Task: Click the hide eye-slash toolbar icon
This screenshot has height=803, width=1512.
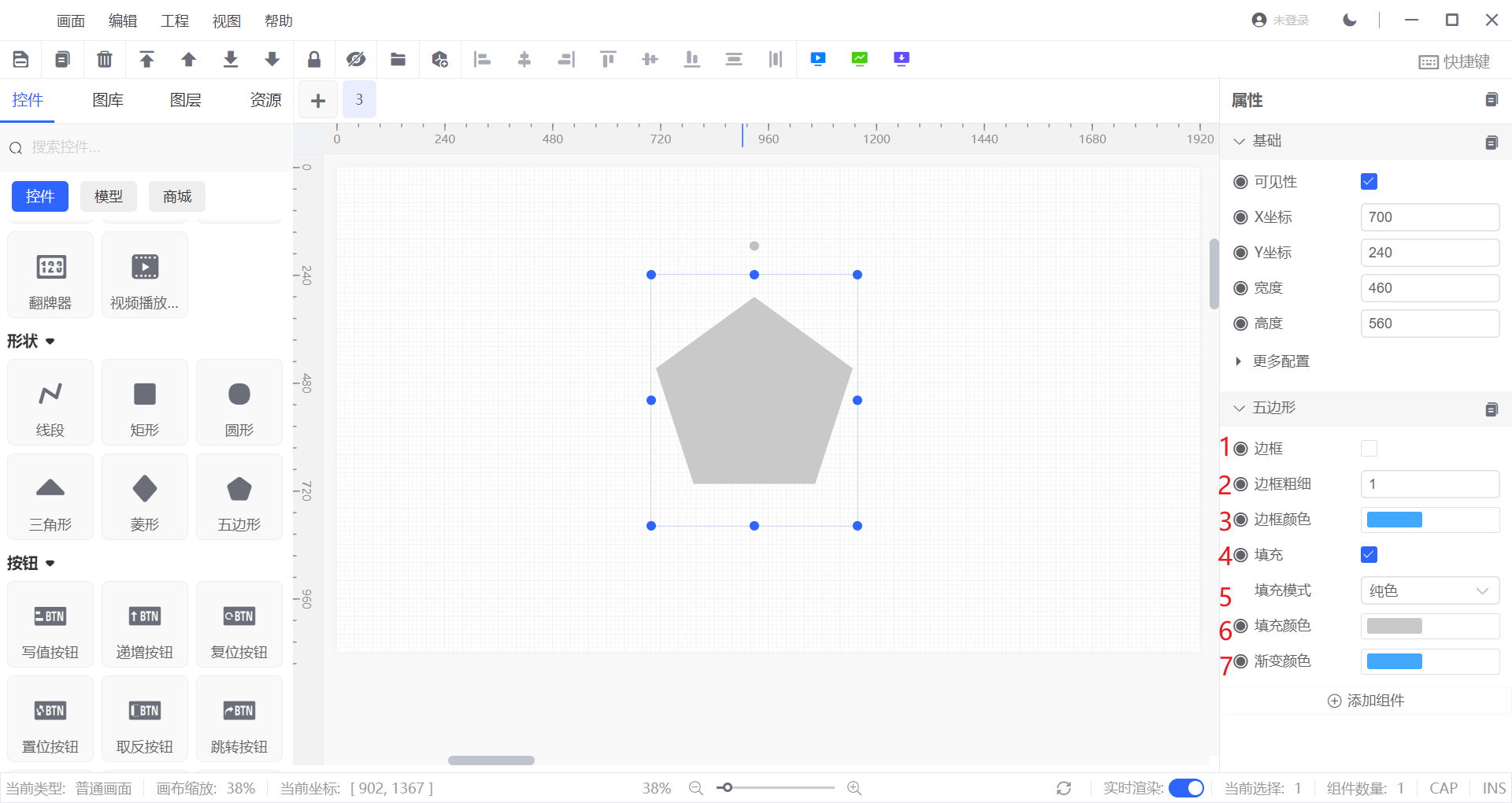Action: 356,59
